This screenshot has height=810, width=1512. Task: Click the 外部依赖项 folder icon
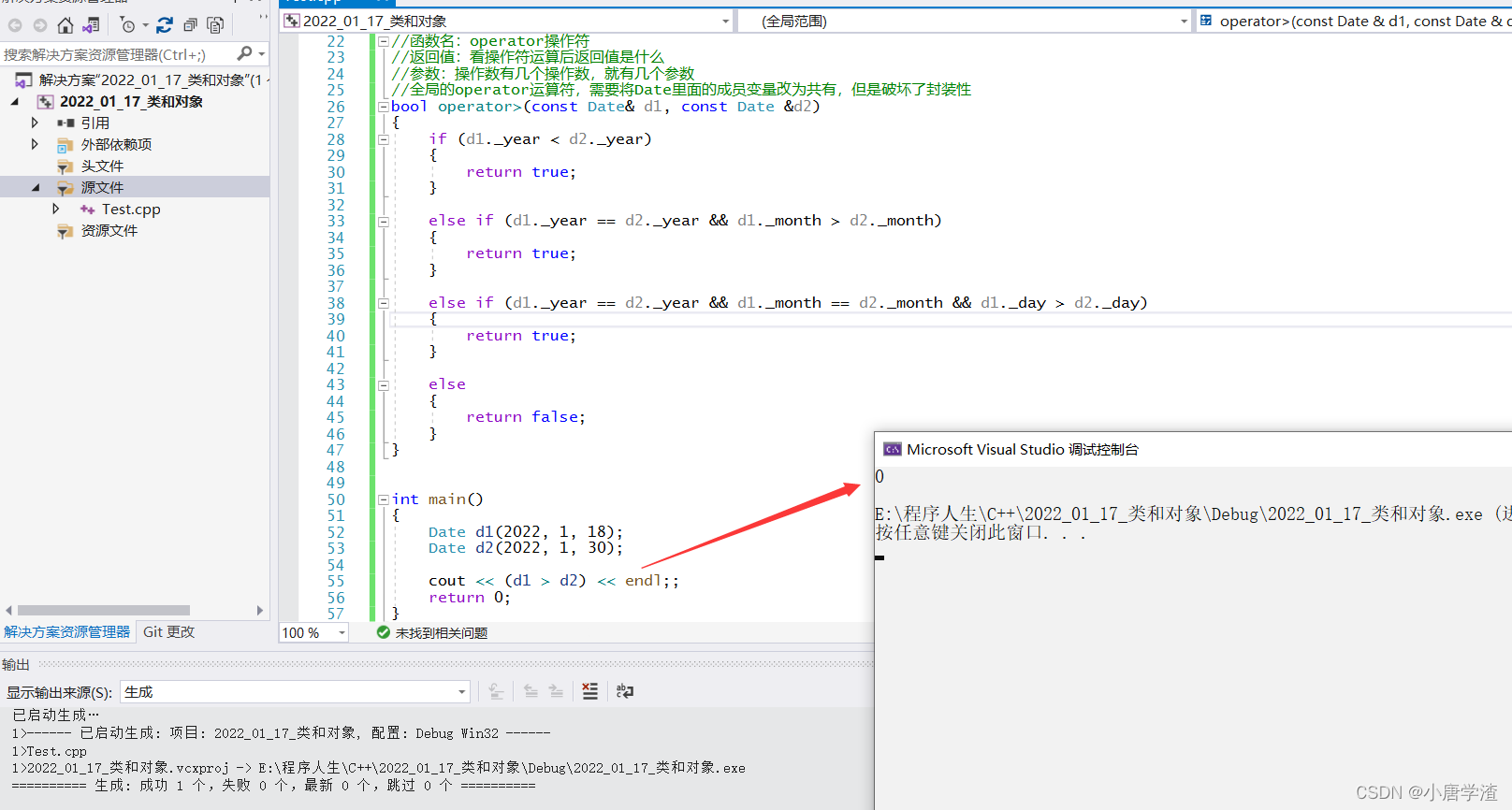point(65,144)
